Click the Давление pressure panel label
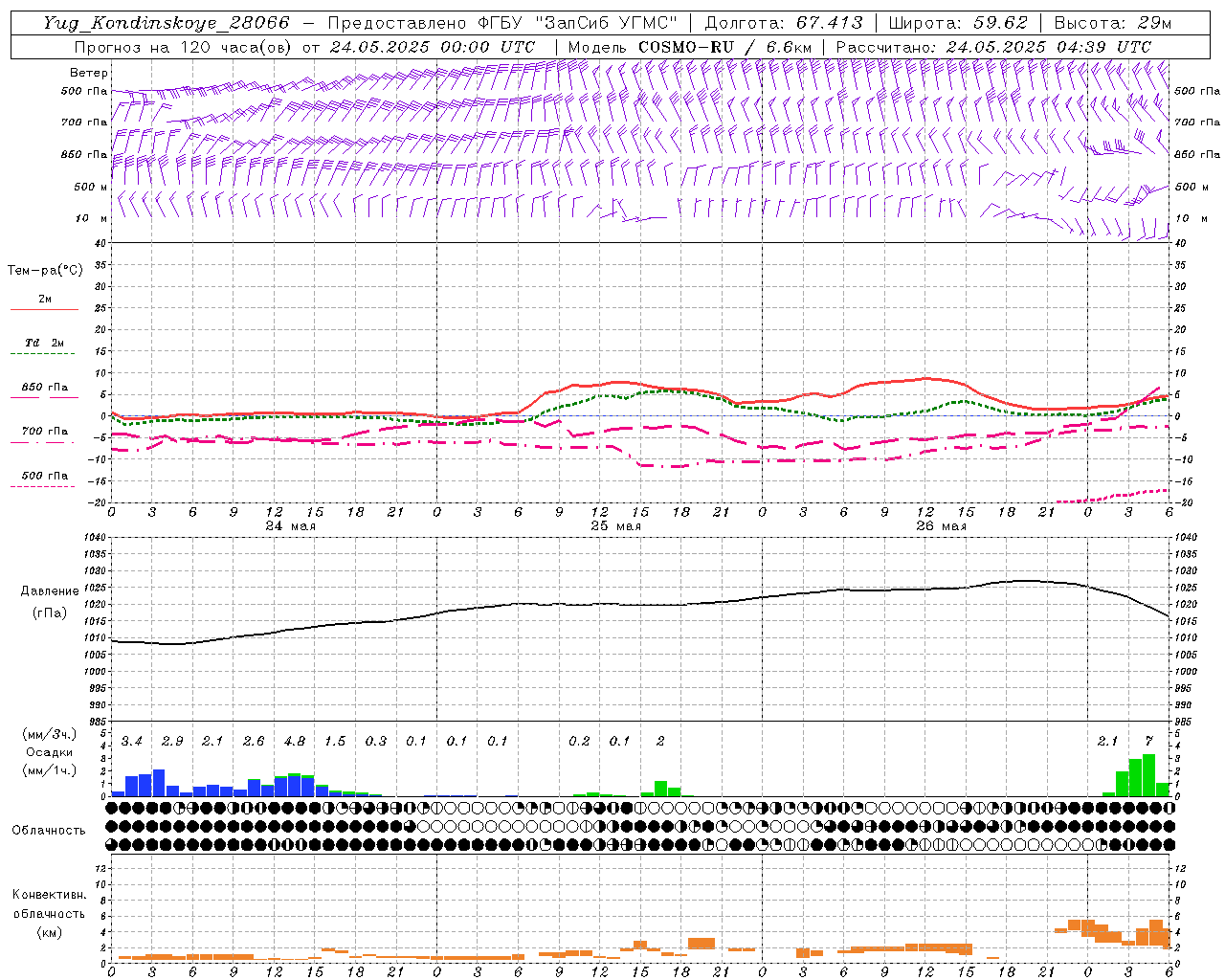The height and width of the screenshot is (980, 1225). pos(50,591)
